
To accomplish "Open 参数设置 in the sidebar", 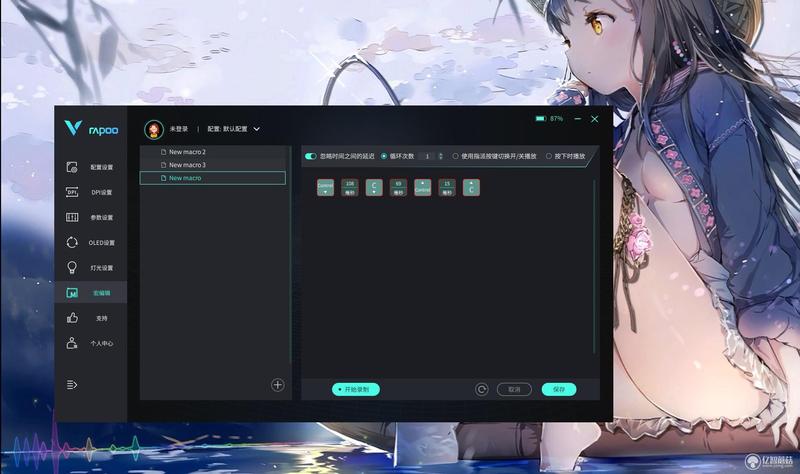I will [90, 217].
